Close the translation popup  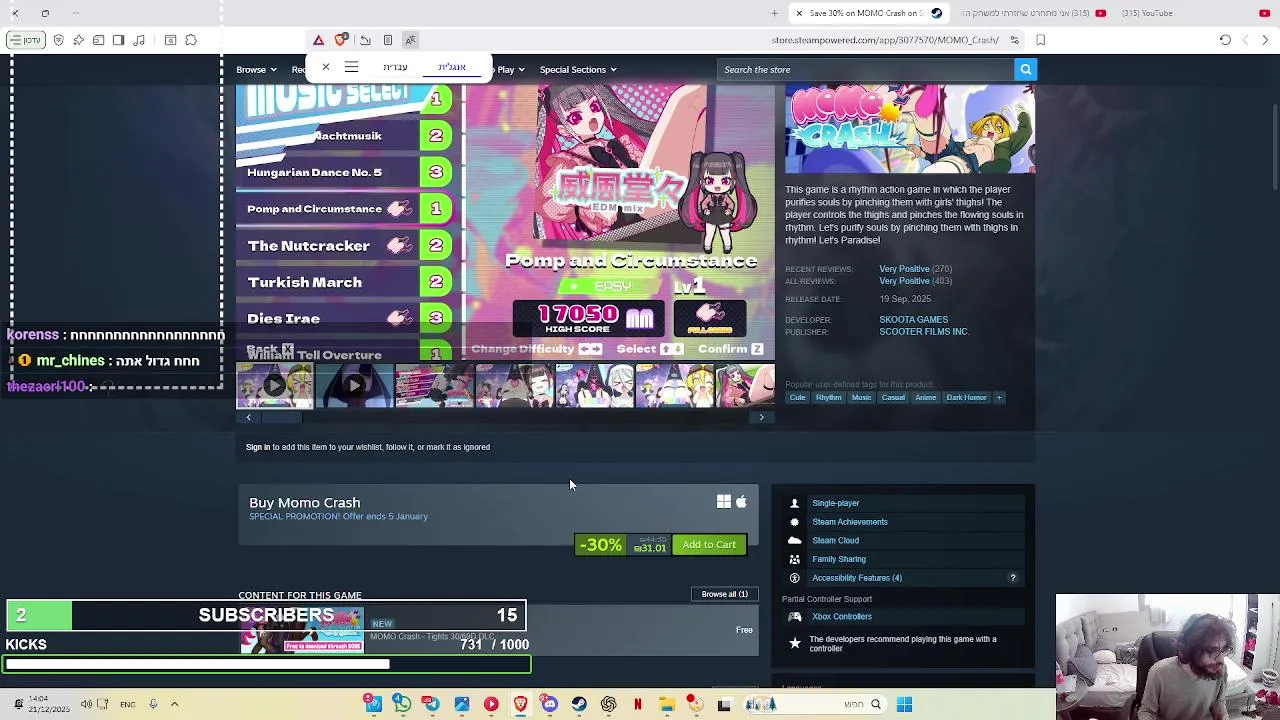coord(325,67)
